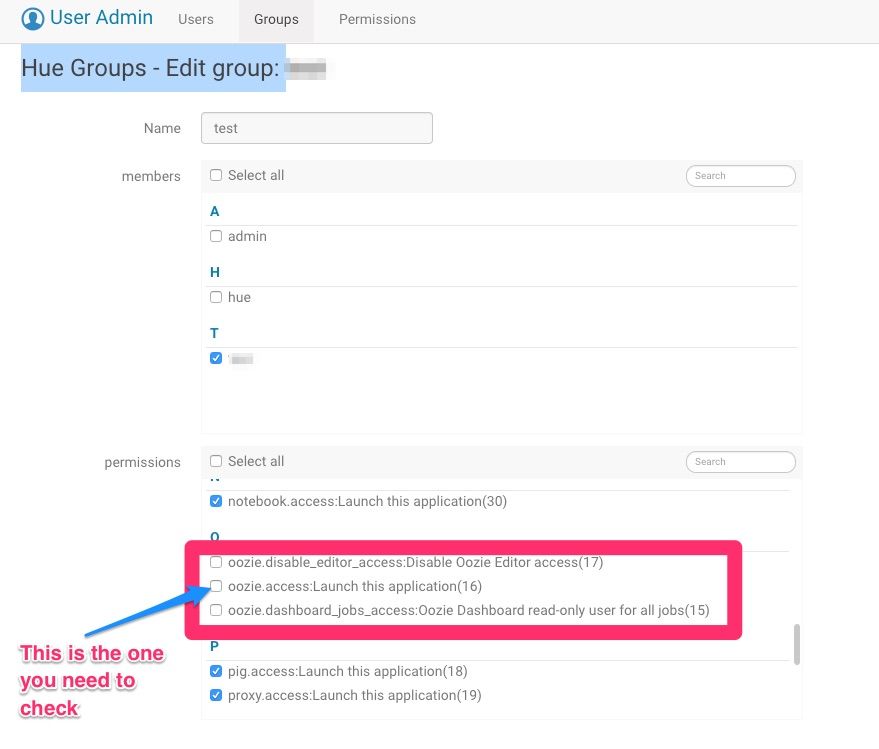The width and height of the screenshot is (879, 749).
Task: Check oozie.access Launch this application checkbox
Action: [216, 586]
